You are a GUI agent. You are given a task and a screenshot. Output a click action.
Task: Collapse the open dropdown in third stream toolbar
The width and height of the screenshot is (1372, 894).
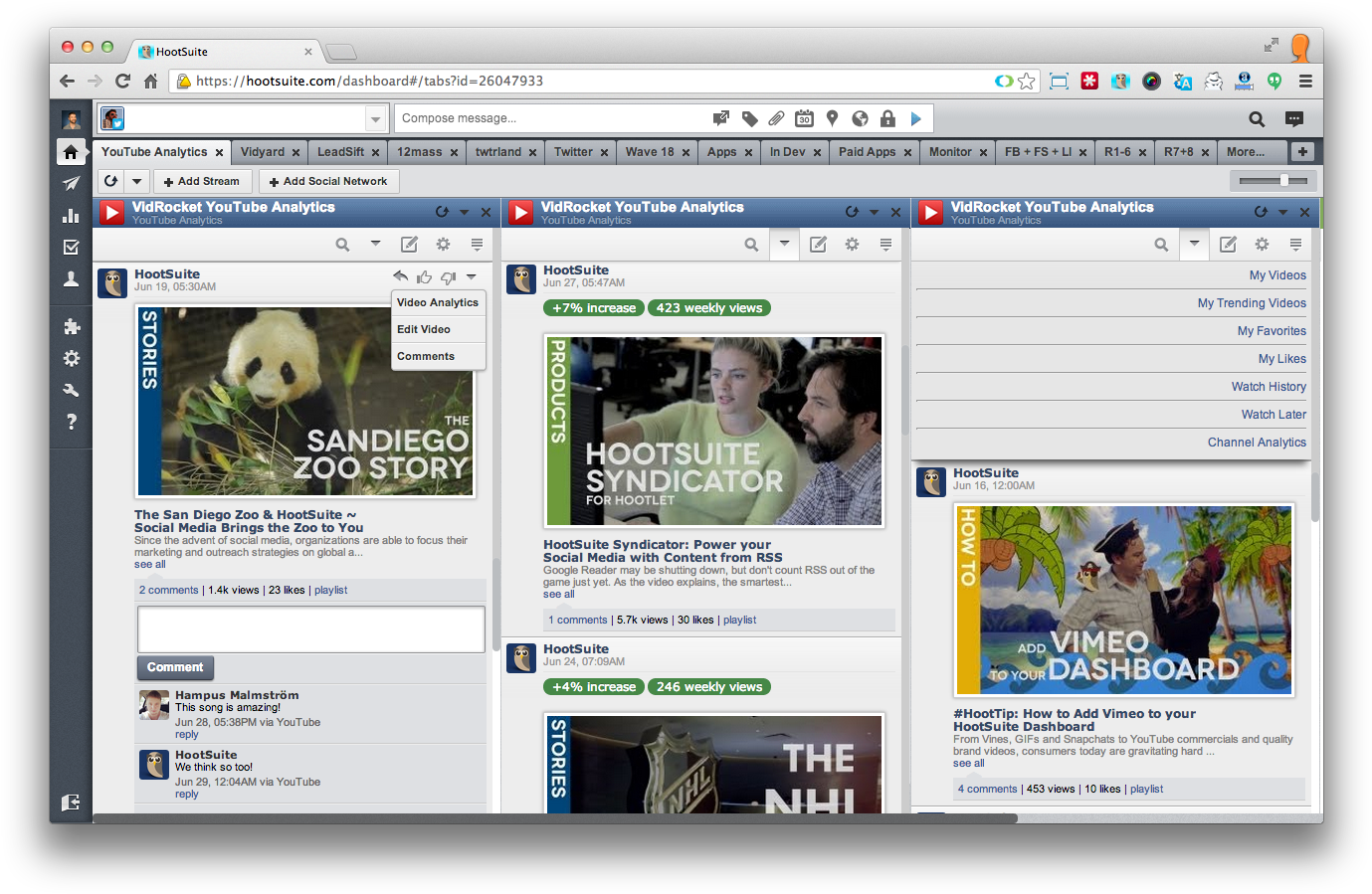pyautogui.click(x=1194, y=245)
